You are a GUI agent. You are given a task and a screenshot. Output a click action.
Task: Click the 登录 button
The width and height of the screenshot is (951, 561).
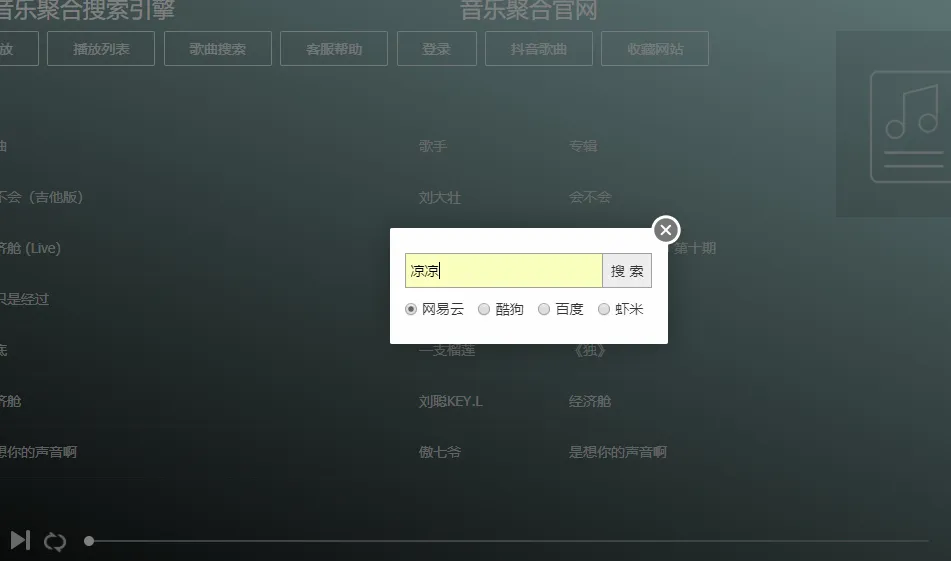(x=437, y=49)
